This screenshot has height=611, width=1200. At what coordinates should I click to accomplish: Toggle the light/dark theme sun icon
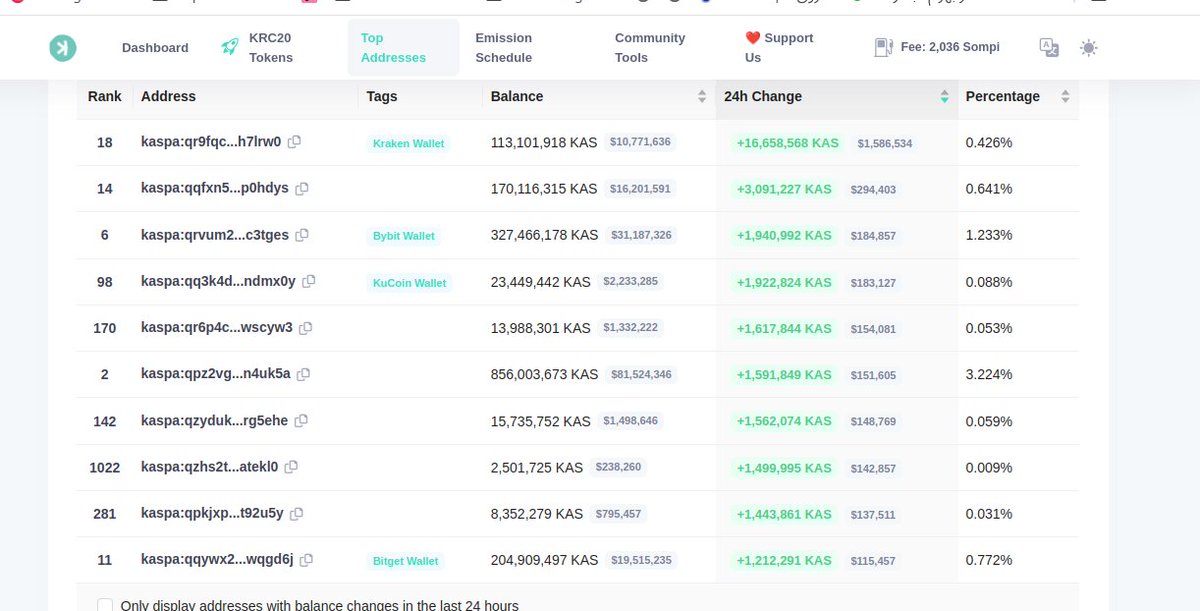[1088, 47]
